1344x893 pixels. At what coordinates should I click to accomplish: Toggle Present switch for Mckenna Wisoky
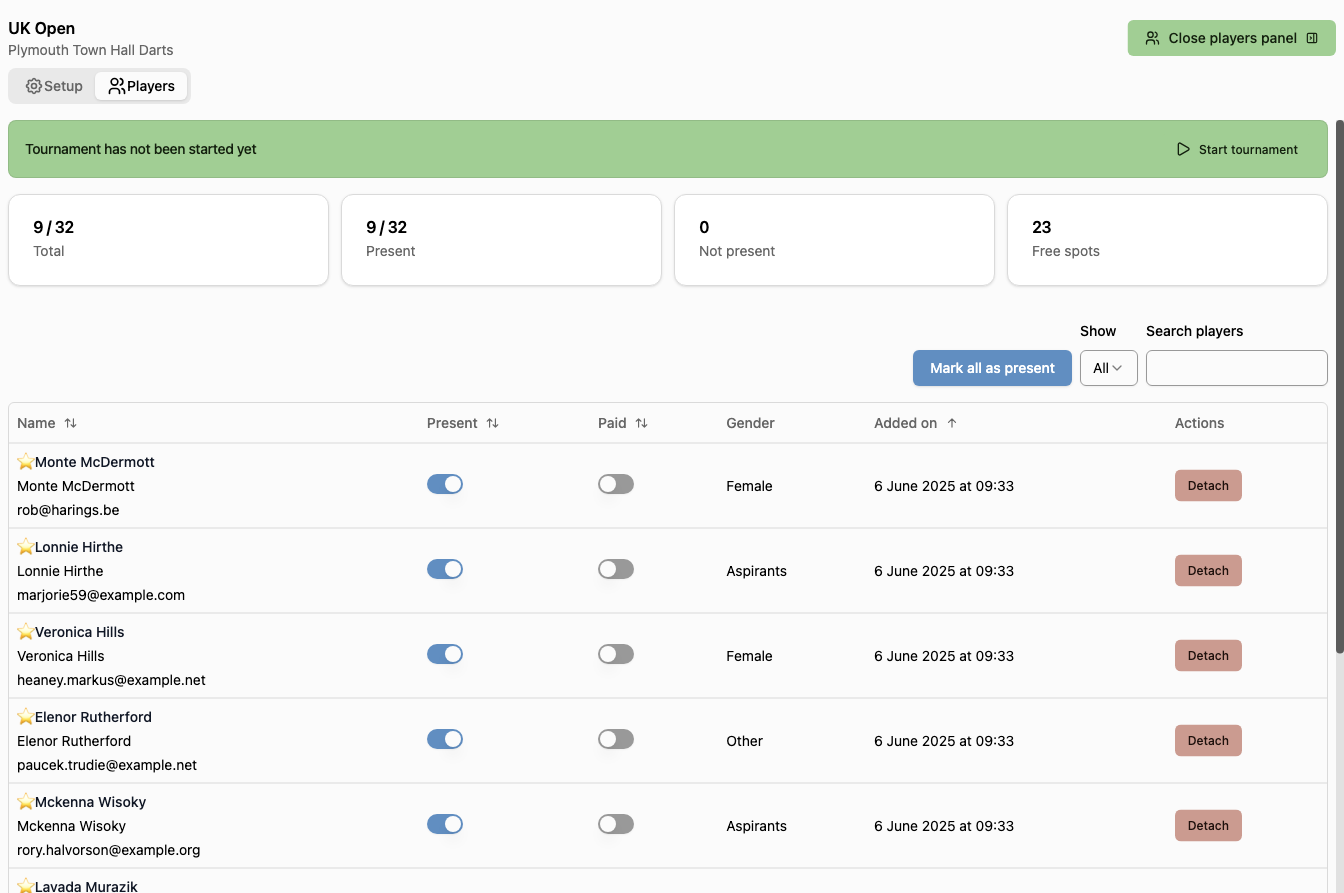[445, 824]
